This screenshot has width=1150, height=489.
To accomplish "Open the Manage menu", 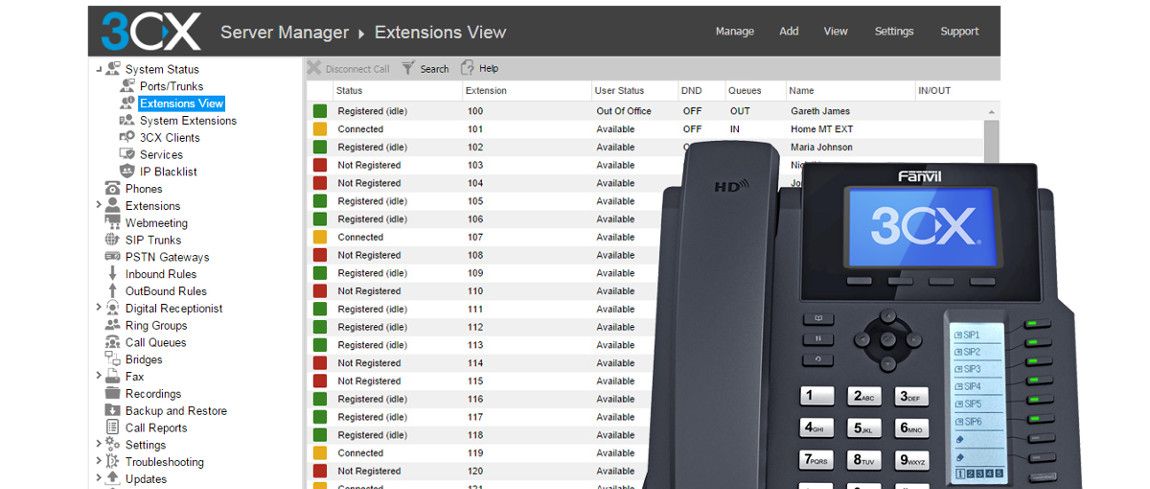I will 734,32.
